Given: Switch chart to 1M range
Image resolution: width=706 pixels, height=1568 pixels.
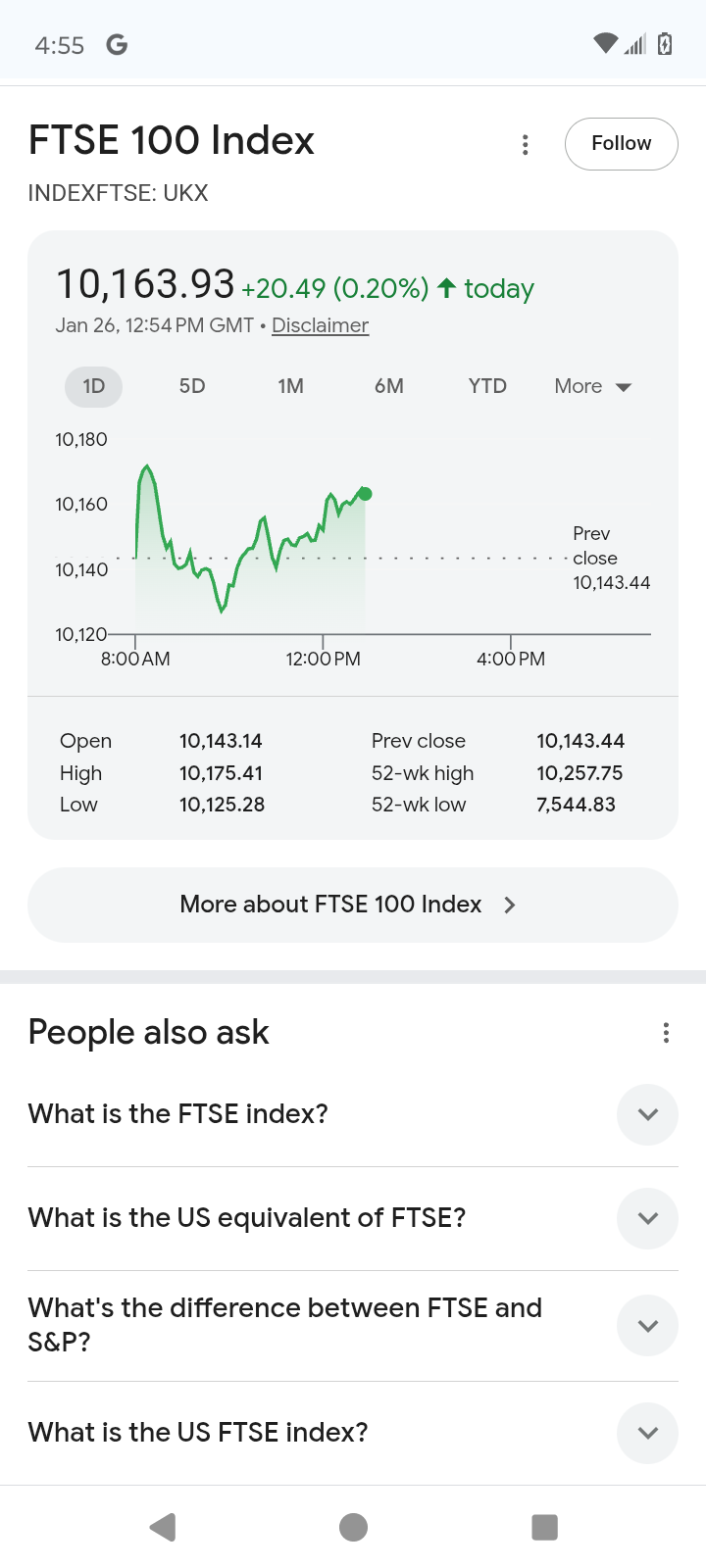Looking at the screenshot, I should click(x=290, y=386).
